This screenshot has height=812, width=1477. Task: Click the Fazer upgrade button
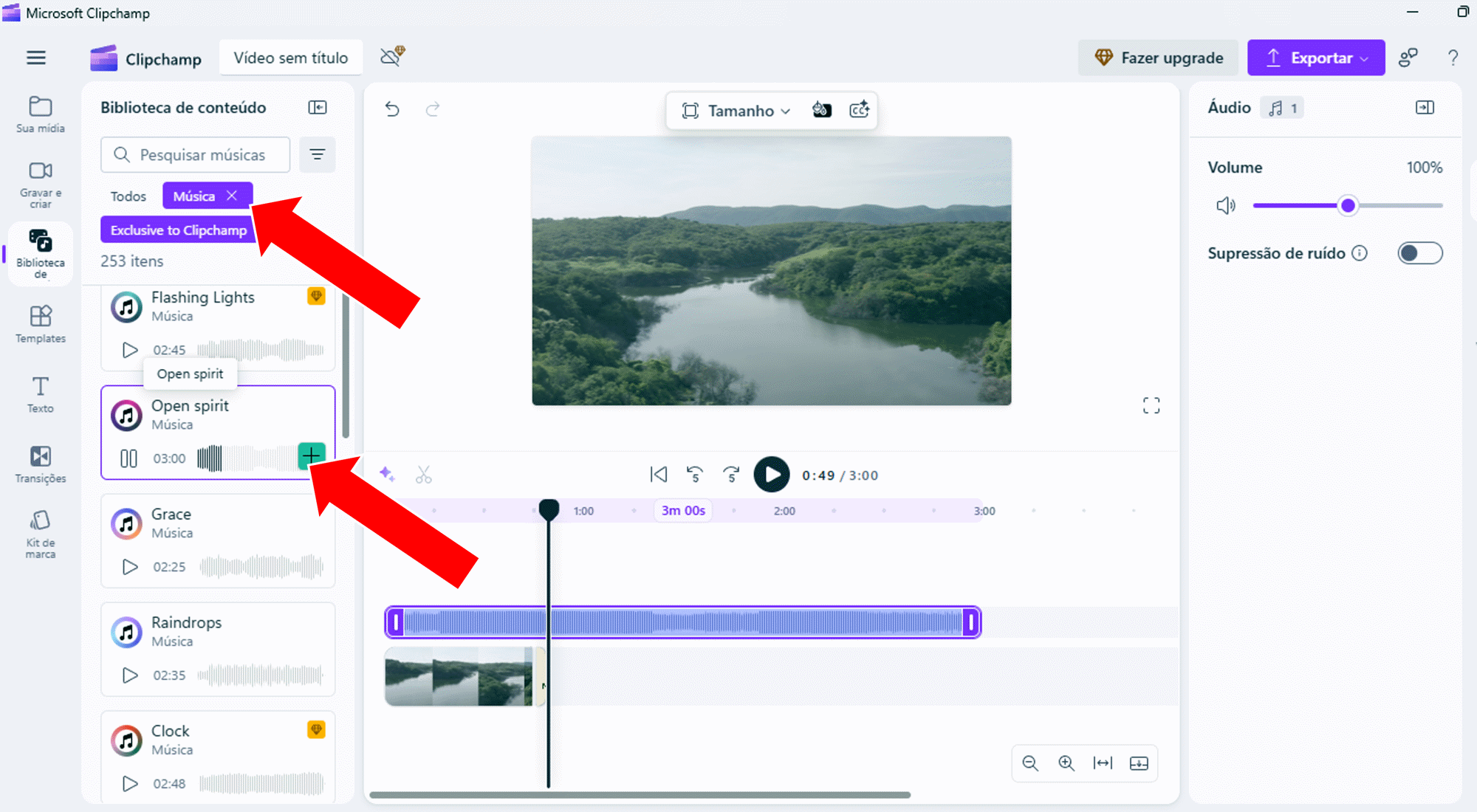1158,58
